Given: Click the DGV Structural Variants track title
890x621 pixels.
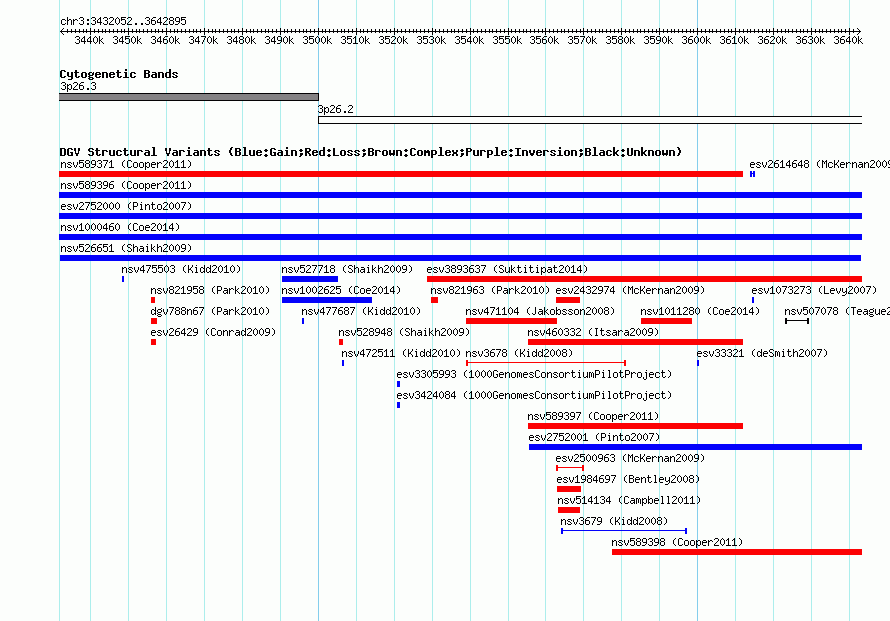Looking at the screenshot, I should point(371,152).
